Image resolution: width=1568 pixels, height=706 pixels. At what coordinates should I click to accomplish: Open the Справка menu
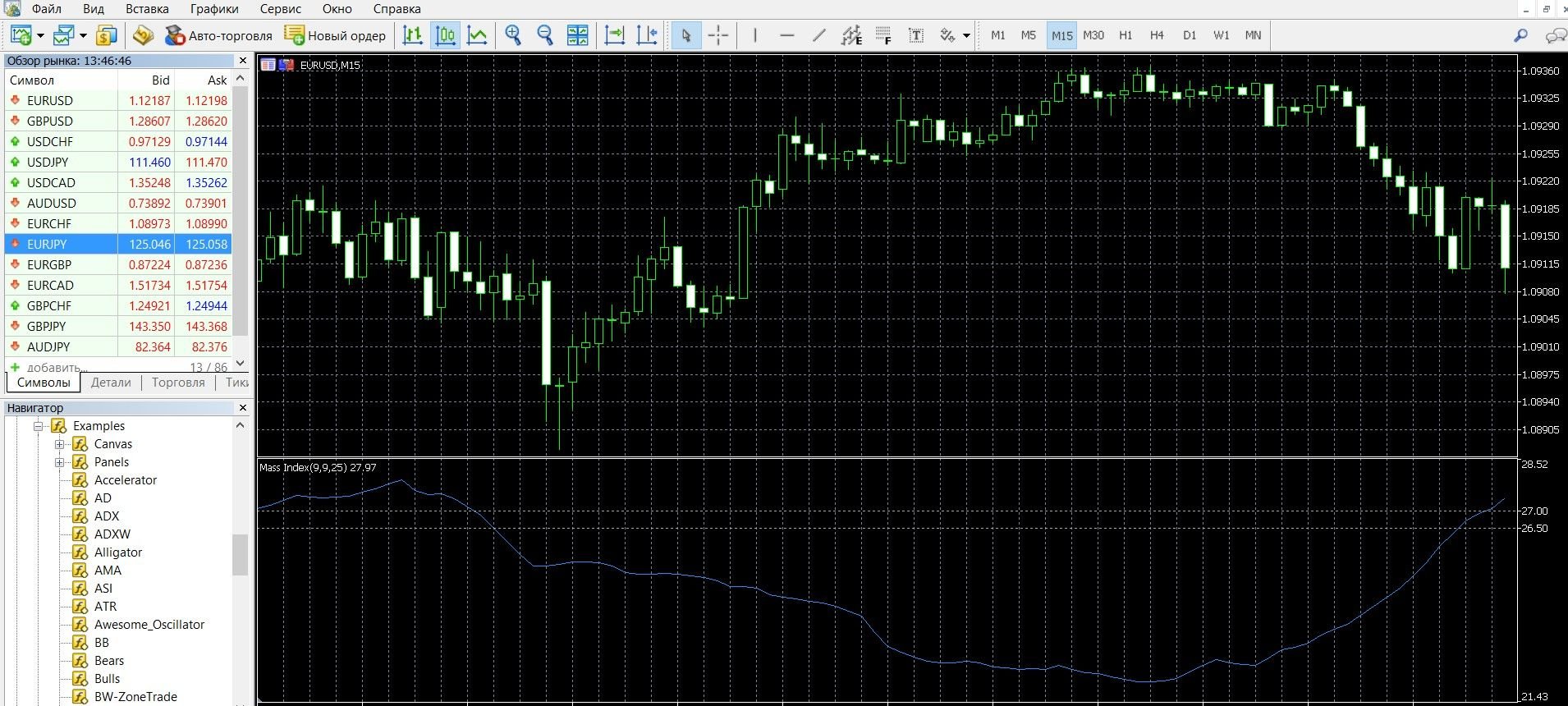coord(397,9)
